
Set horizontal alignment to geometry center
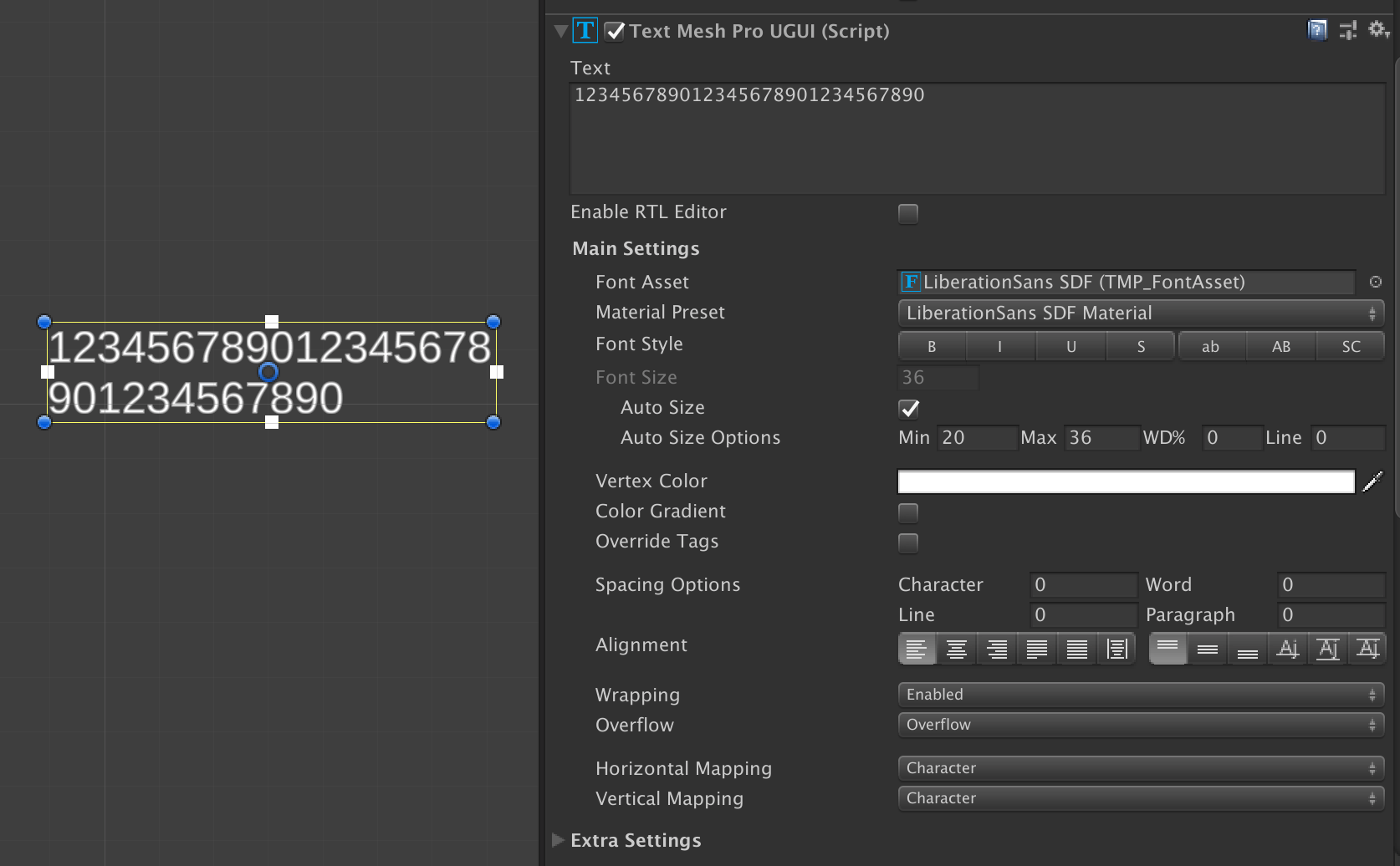(x=1116, y=649)
